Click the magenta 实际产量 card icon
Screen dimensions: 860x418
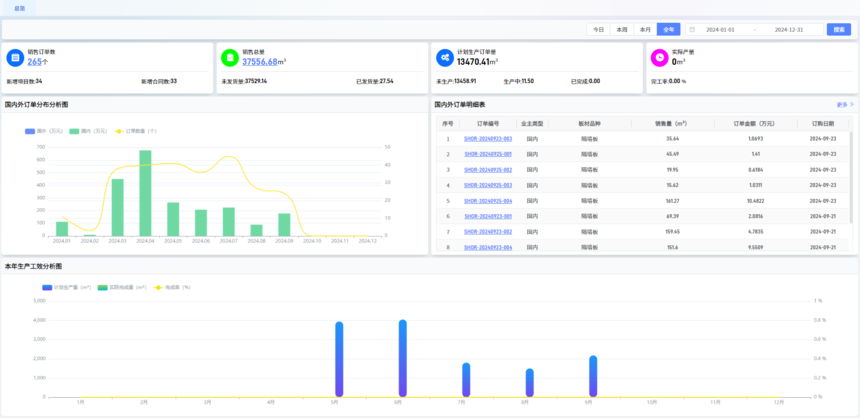tap(659, 57)
